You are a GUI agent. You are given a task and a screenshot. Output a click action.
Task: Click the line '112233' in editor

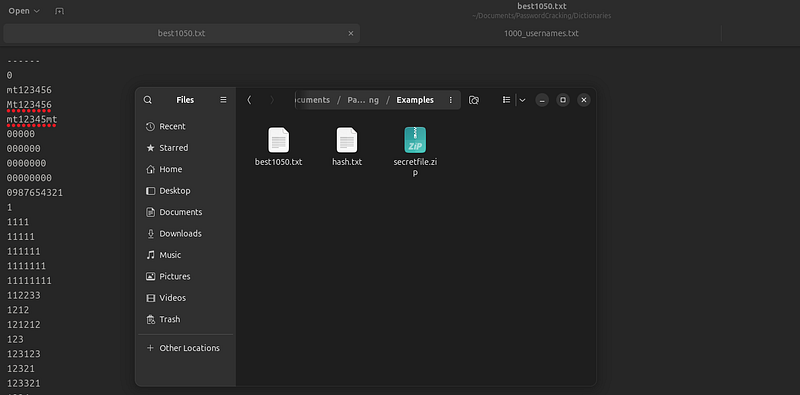point(23,295)
